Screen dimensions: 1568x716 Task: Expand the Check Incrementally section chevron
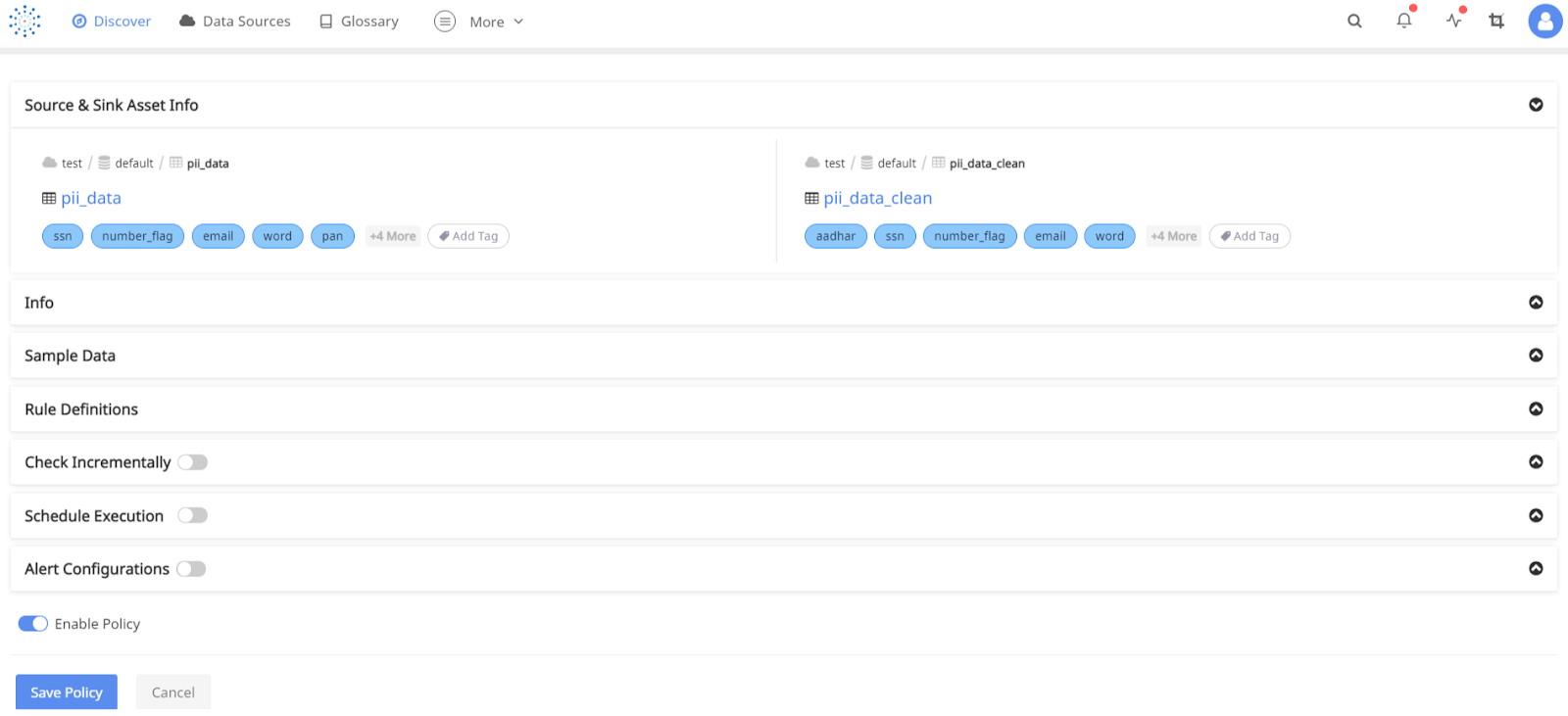(1536, 462)
